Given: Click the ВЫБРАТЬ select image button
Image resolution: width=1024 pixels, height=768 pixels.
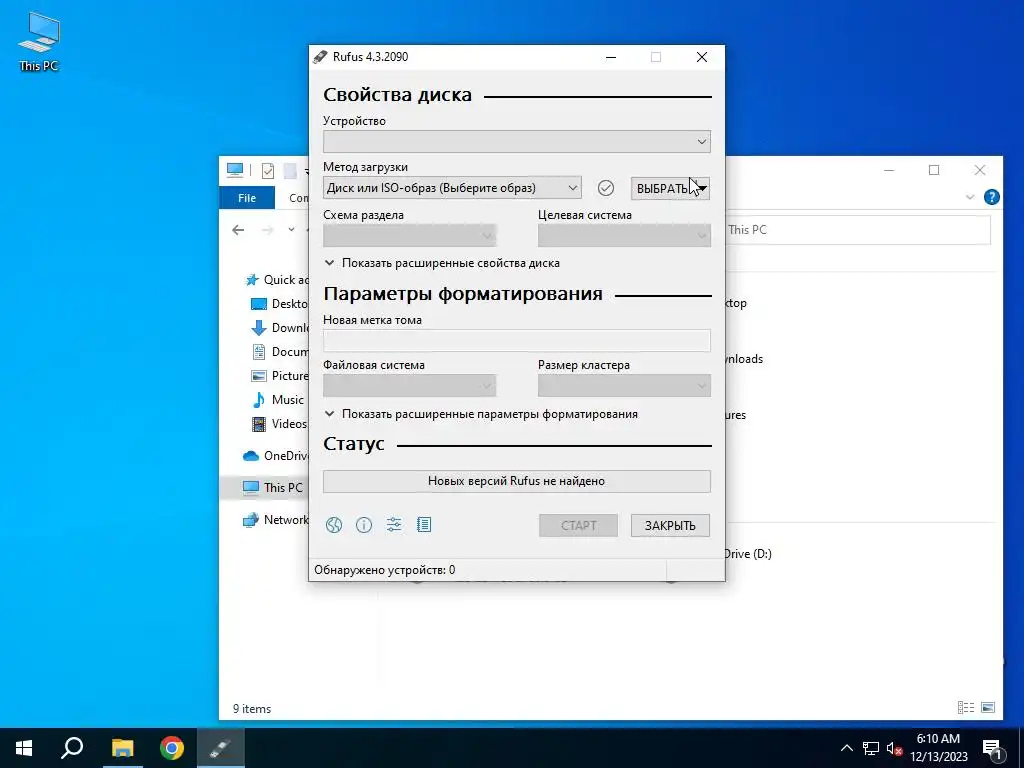Looking at the screenshot, I should click(x=663, y=188).
